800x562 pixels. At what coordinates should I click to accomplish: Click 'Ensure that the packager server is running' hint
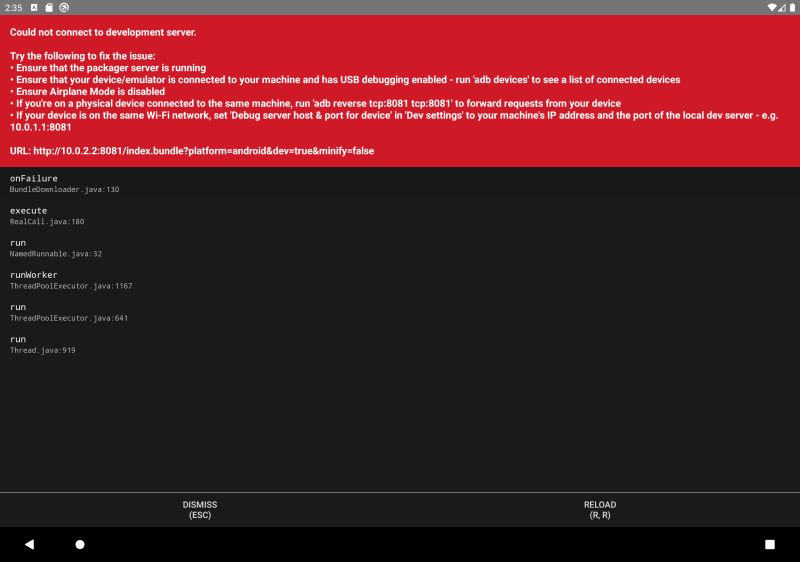tap(108, 68)
